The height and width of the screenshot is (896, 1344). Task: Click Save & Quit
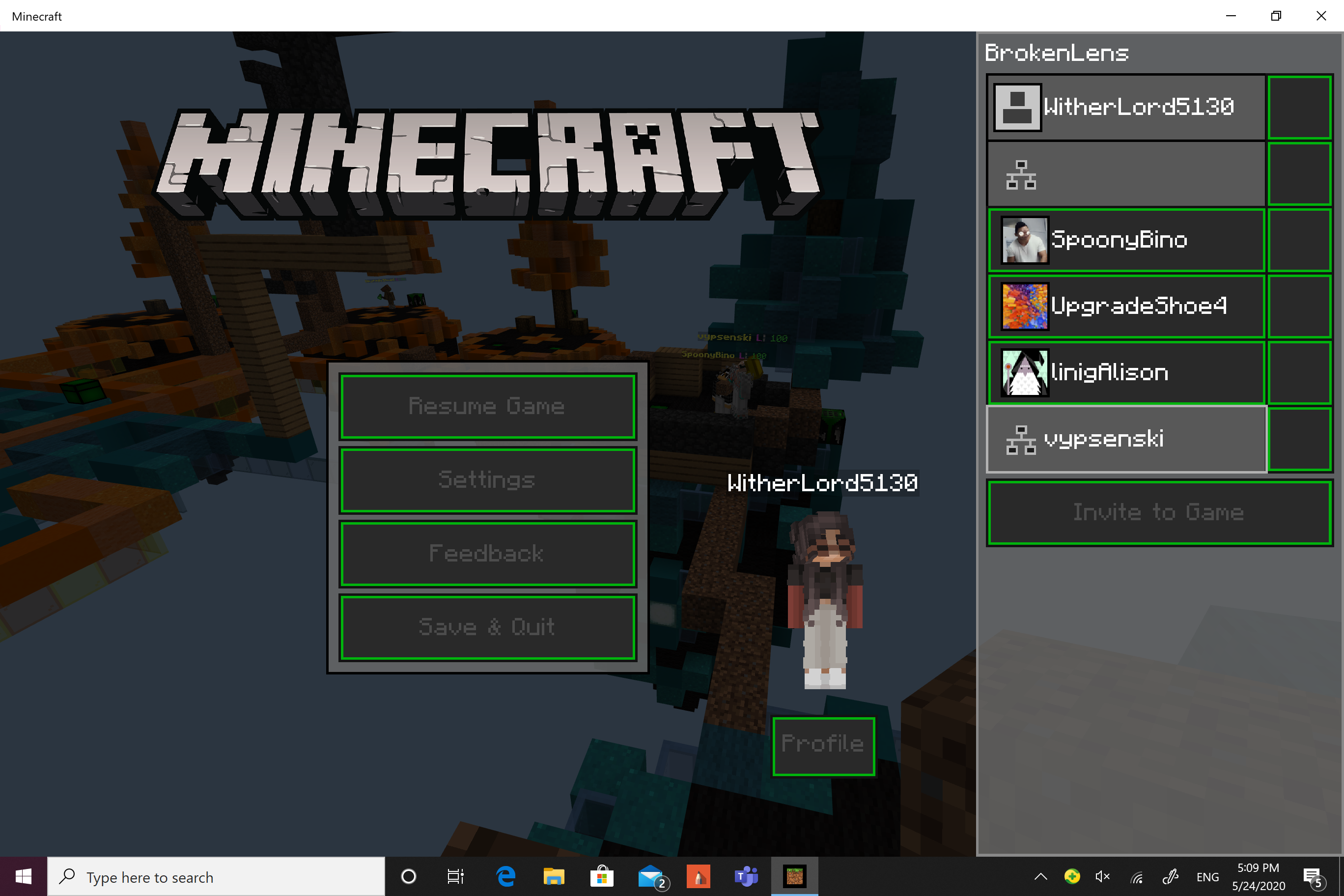tap(487, 627)
